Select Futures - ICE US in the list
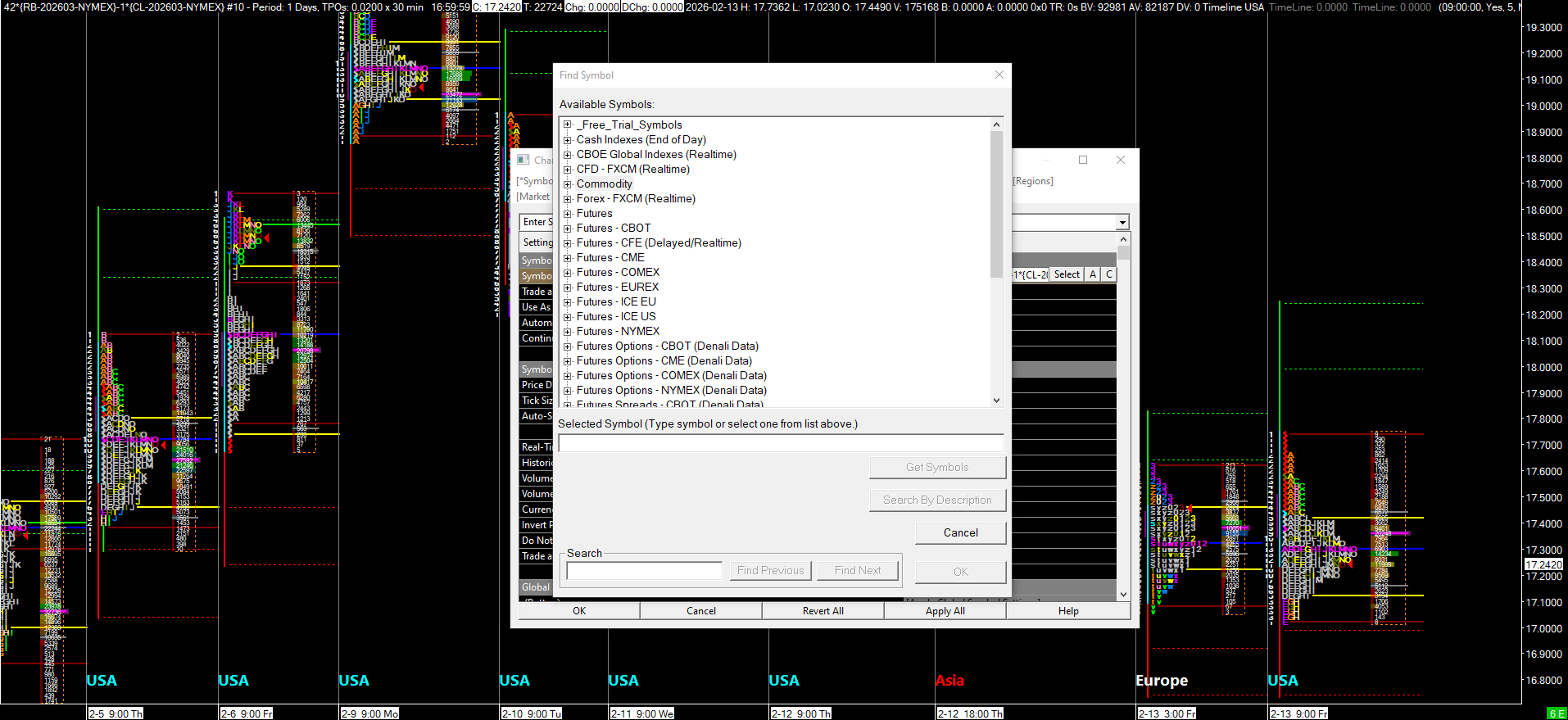The height and width of the screenshot is (720, 1568). pos(616,316)
